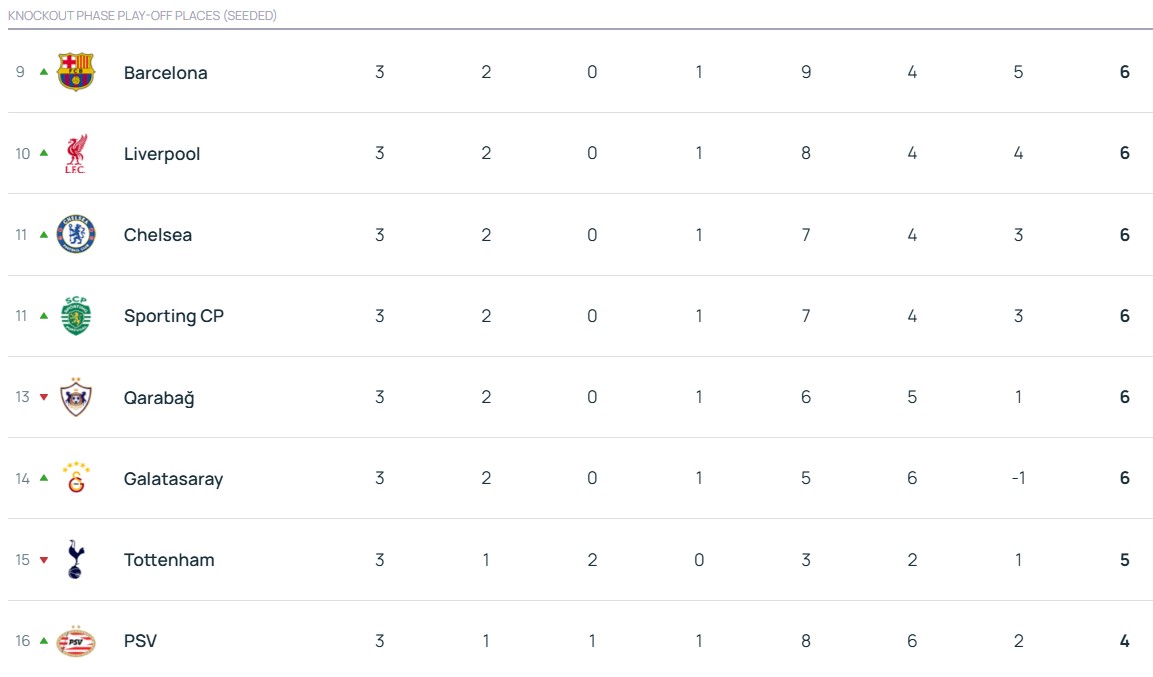Click the Chelsea club crest
1153x677 pixels.
pos(76,235)
